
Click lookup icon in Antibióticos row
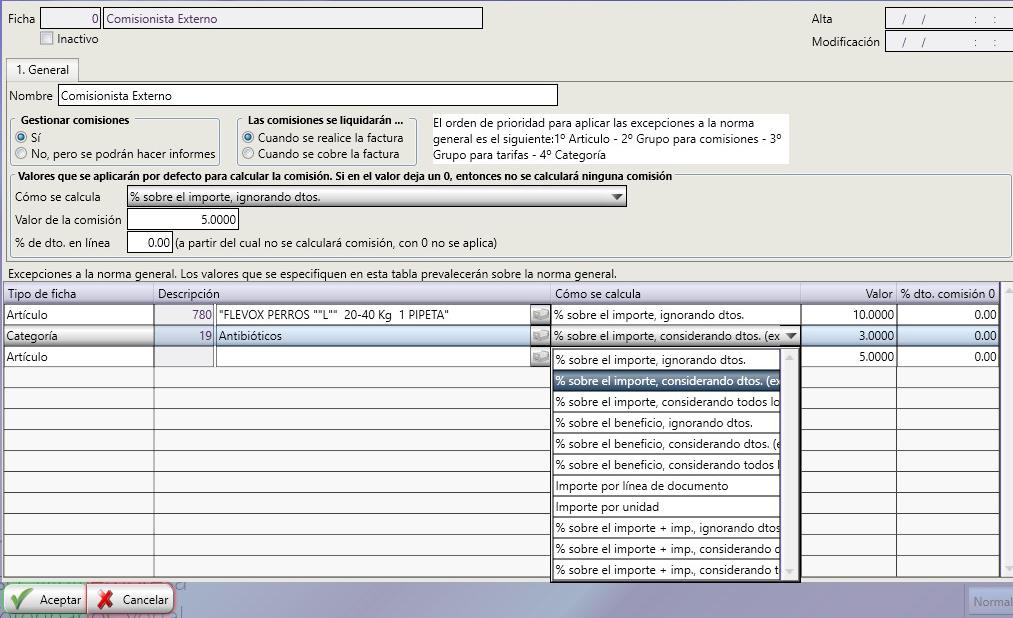coord(540,336)
